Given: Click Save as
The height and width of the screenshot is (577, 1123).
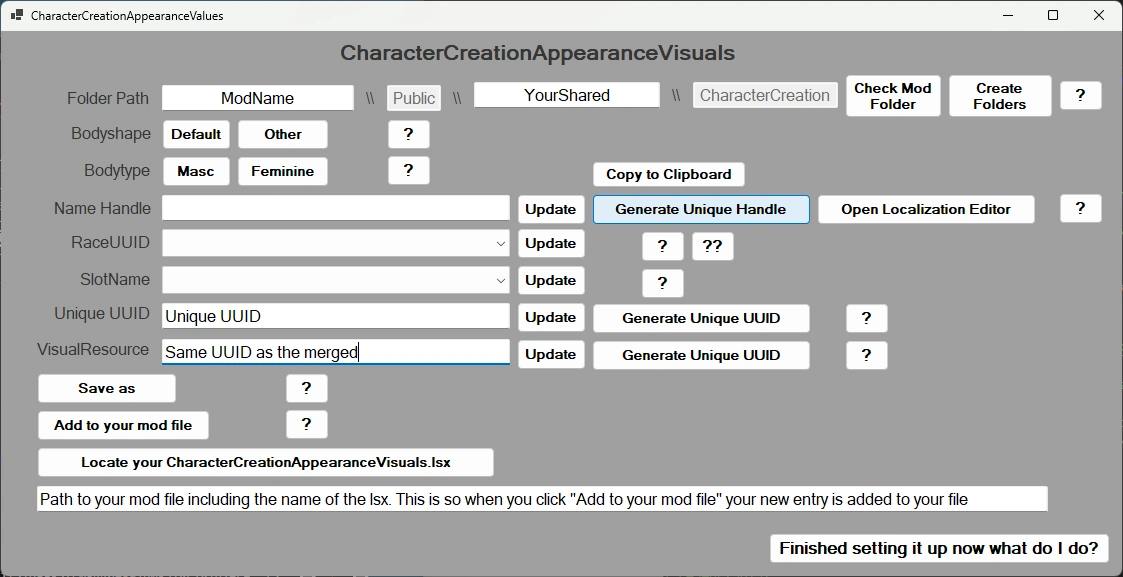Looking at the screenshot, I should point(106,388).
